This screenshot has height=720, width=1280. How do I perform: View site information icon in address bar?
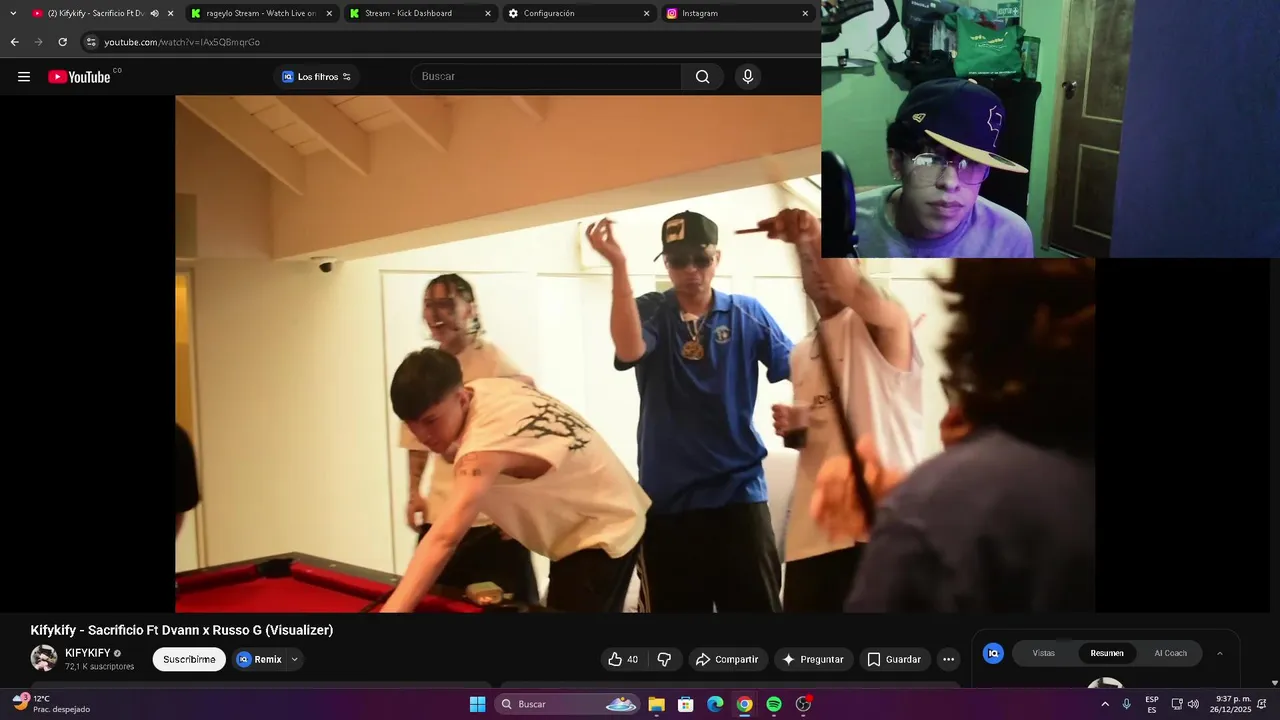pos(91,42)
